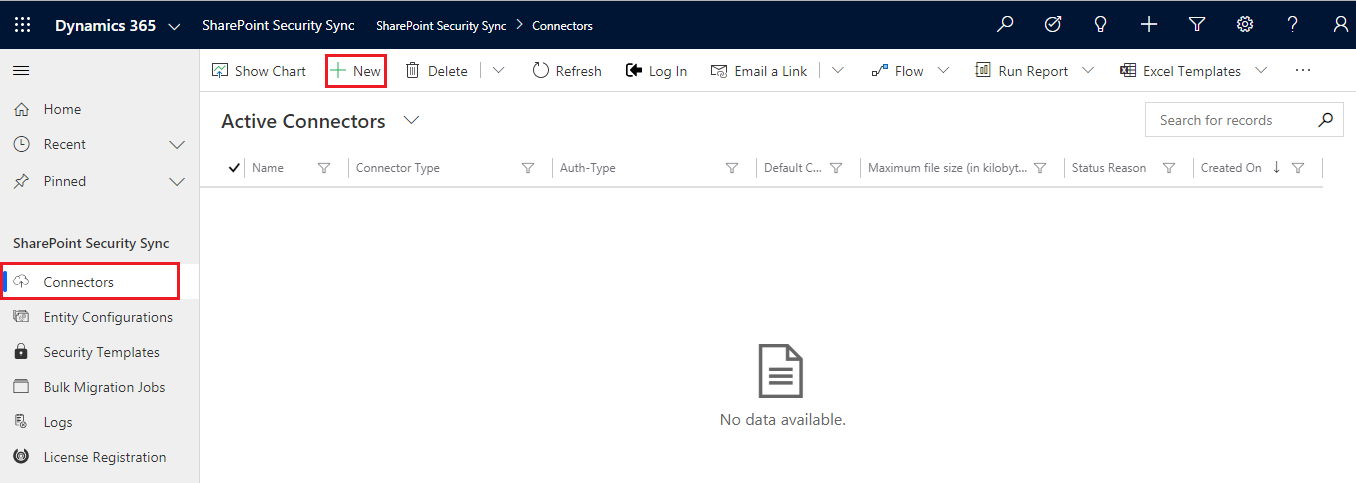The height and width of the screenshot is (483, 1356).
Task: Expand the Recent chevron
Action: coord(177,145)
